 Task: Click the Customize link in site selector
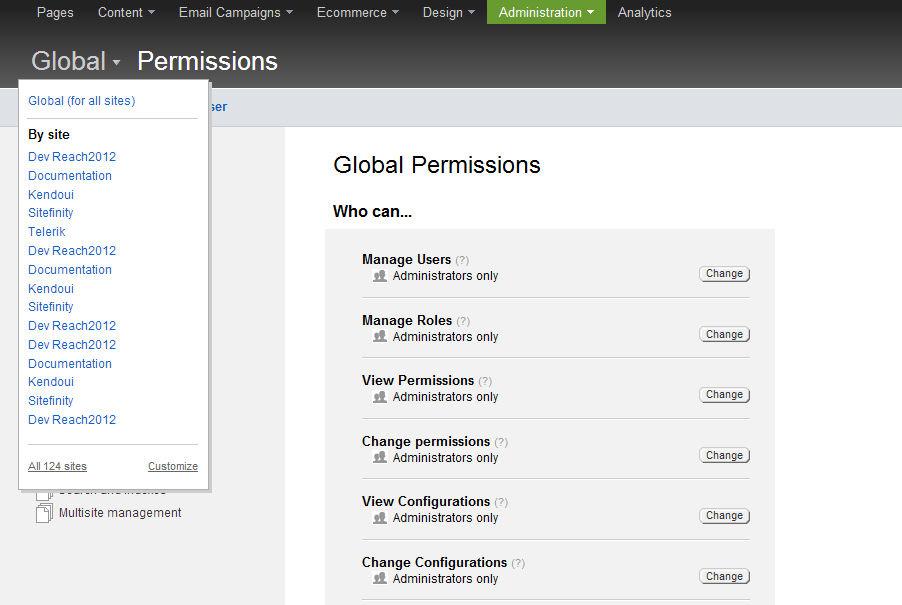173,466
